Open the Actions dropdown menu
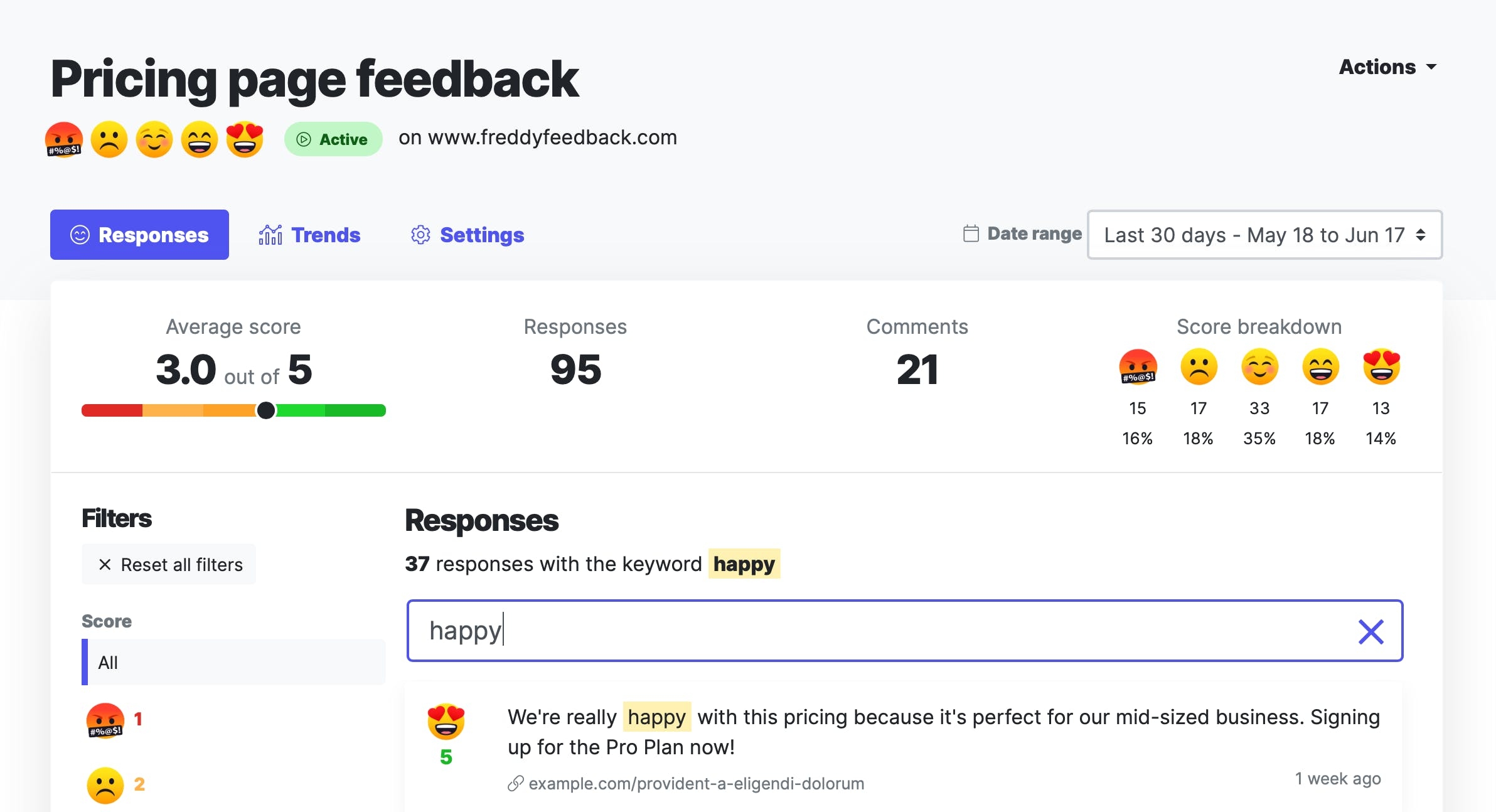The width and height of the screenshot is (1496, 812). click(1387, 67)
